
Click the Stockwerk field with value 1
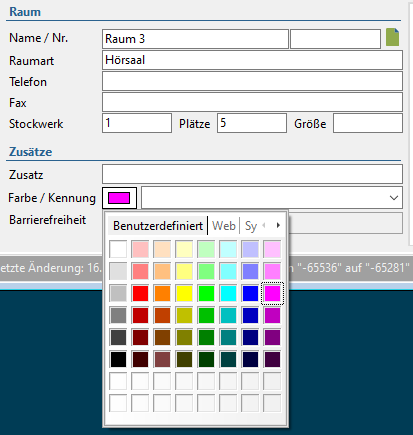click(137, 123)
